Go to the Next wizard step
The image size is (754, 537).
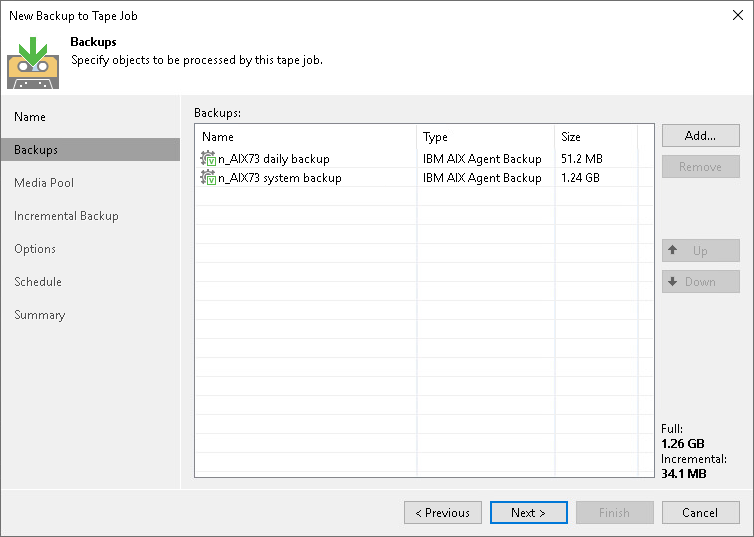point(528,512)
